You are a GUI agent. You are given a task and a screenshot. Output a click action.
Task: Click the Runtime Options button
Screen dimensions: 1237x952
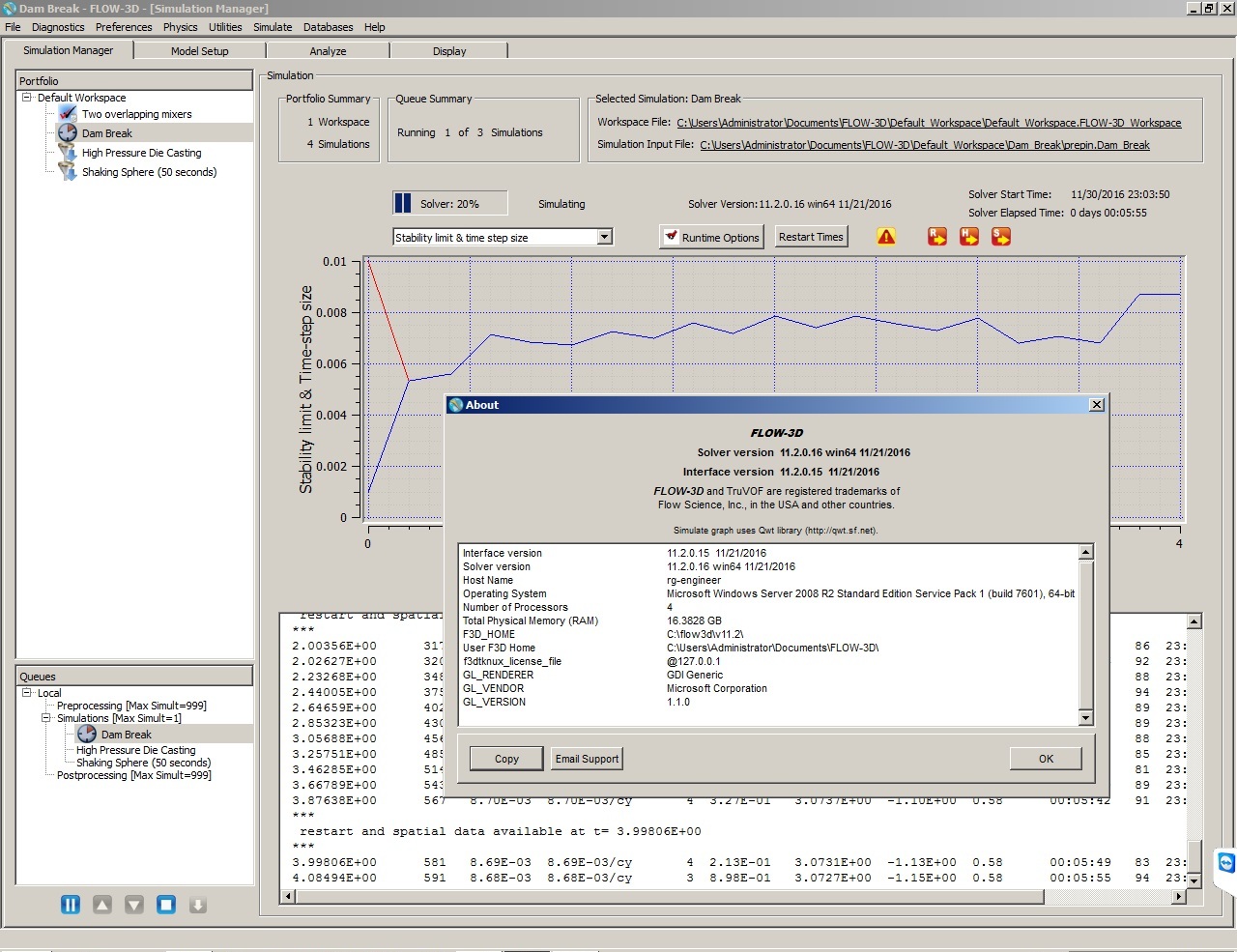pos(711,237)
